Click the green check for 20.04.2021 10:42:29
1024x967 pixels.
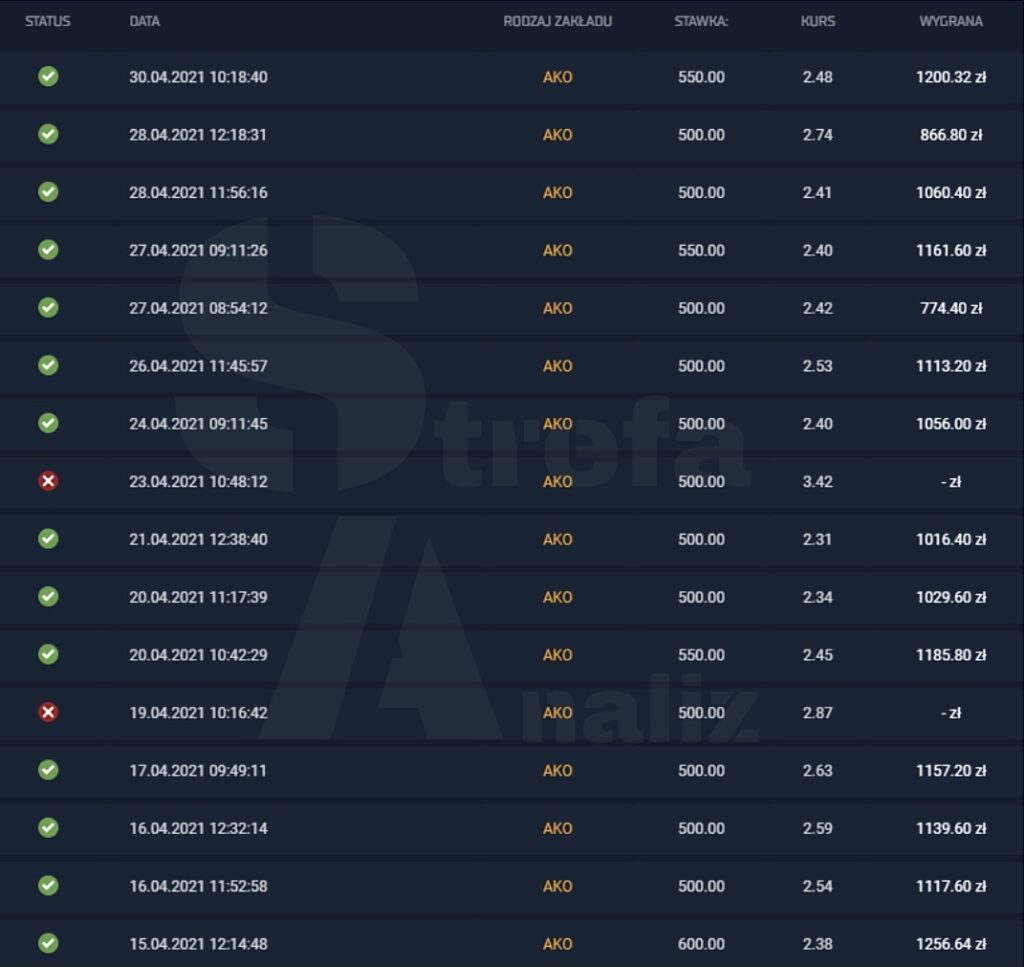48,654
